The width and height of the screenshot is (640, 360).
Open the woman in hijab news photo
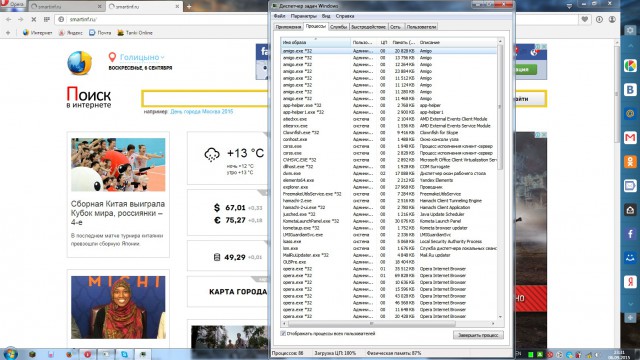(x=118, y=307)
